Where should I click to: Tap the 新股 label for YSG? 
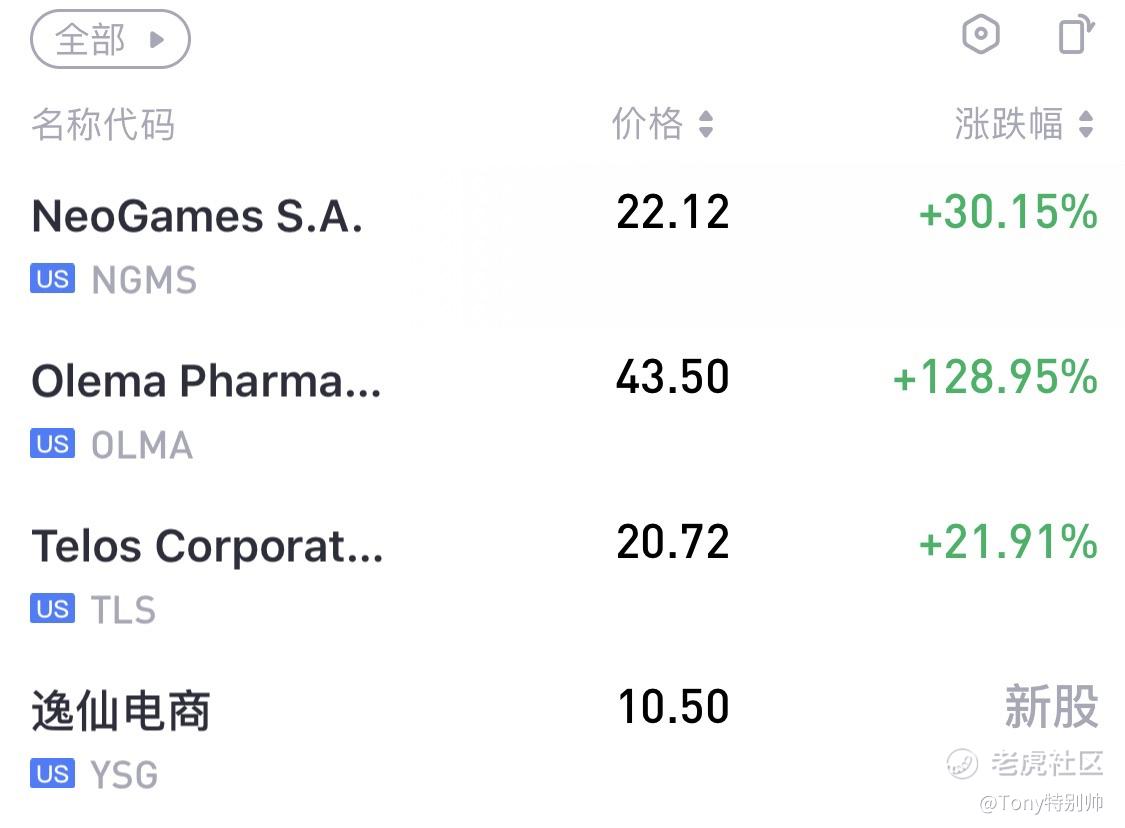(1051, 707)
